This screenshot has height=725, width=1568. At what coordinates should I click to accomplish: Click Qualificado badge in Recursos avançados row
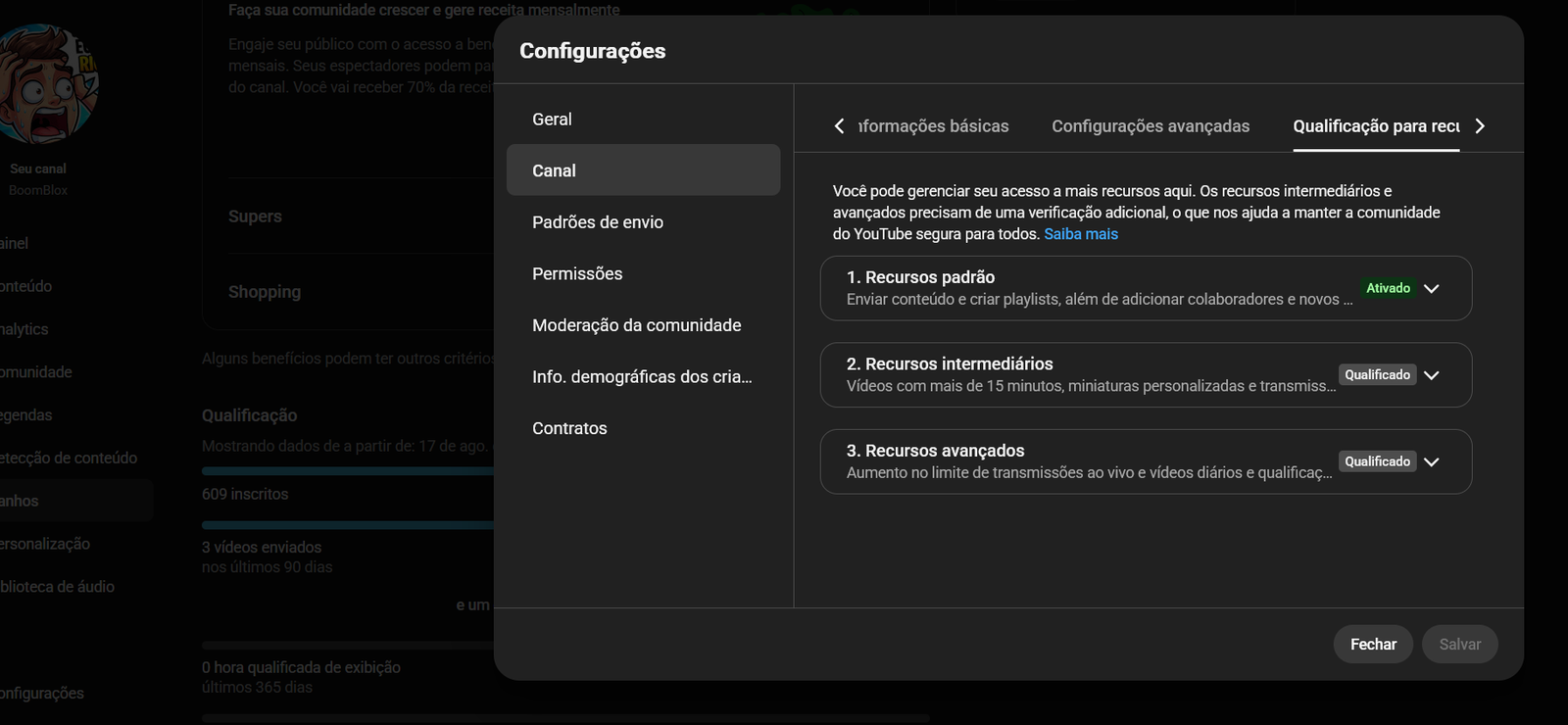tap(1377, 461)
